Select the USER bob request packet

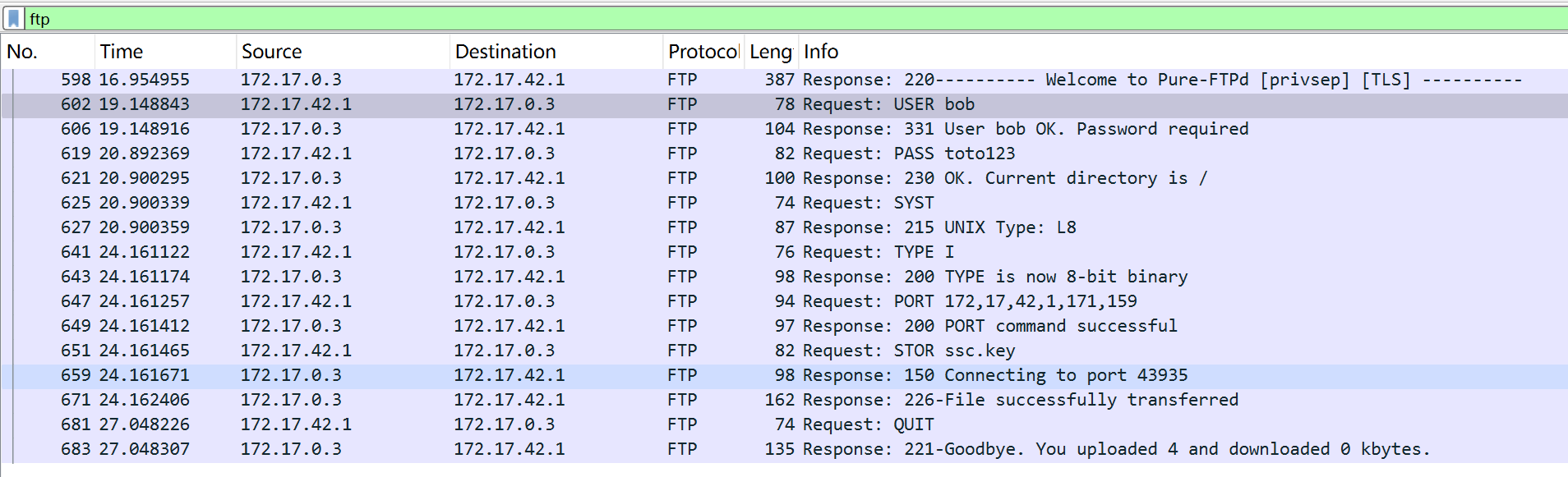784,104
